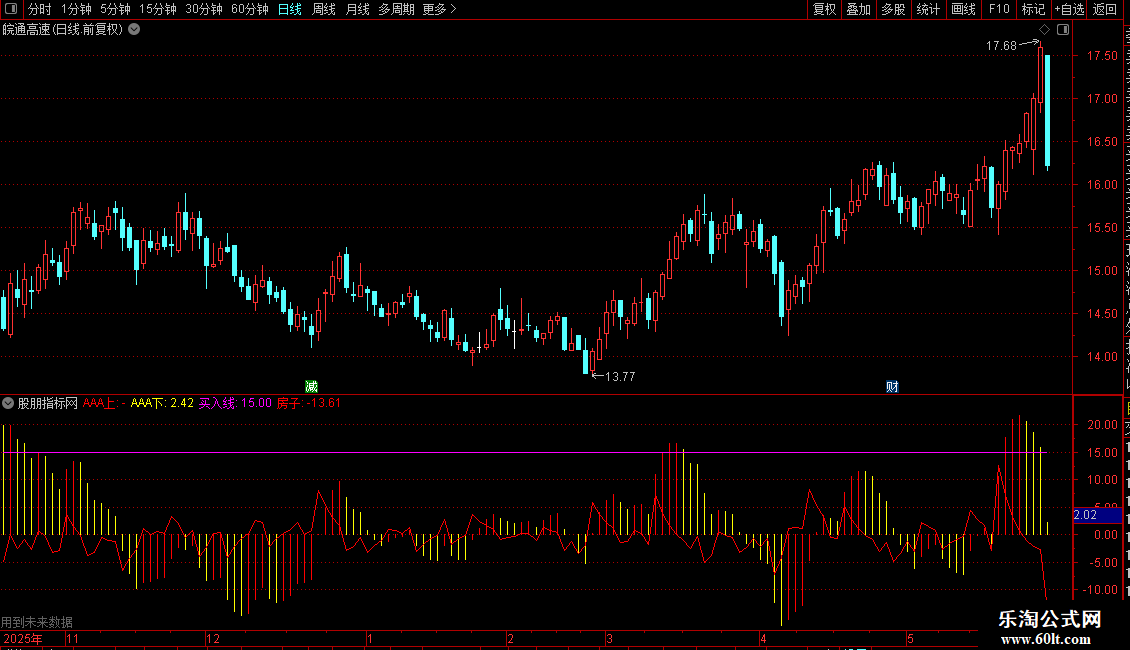Screen dimensions: 1130x650
Task: Click the 20.00 indicator axis label
Action: (x=1102, y=425)
